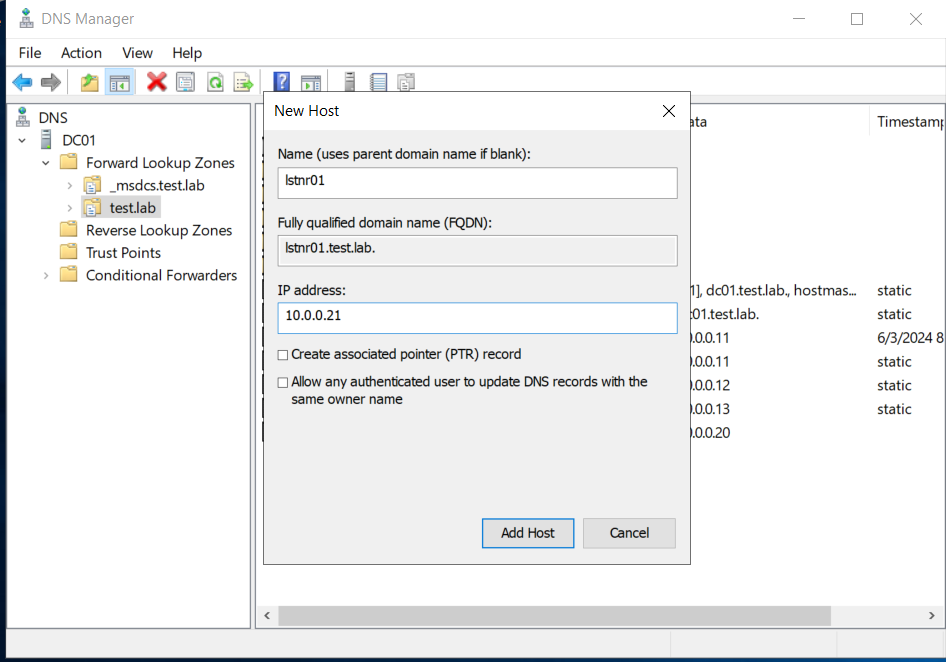Maximize the DNS Manager window
The width and height of the screenshot is (946, 662).
tap(857, 19)
